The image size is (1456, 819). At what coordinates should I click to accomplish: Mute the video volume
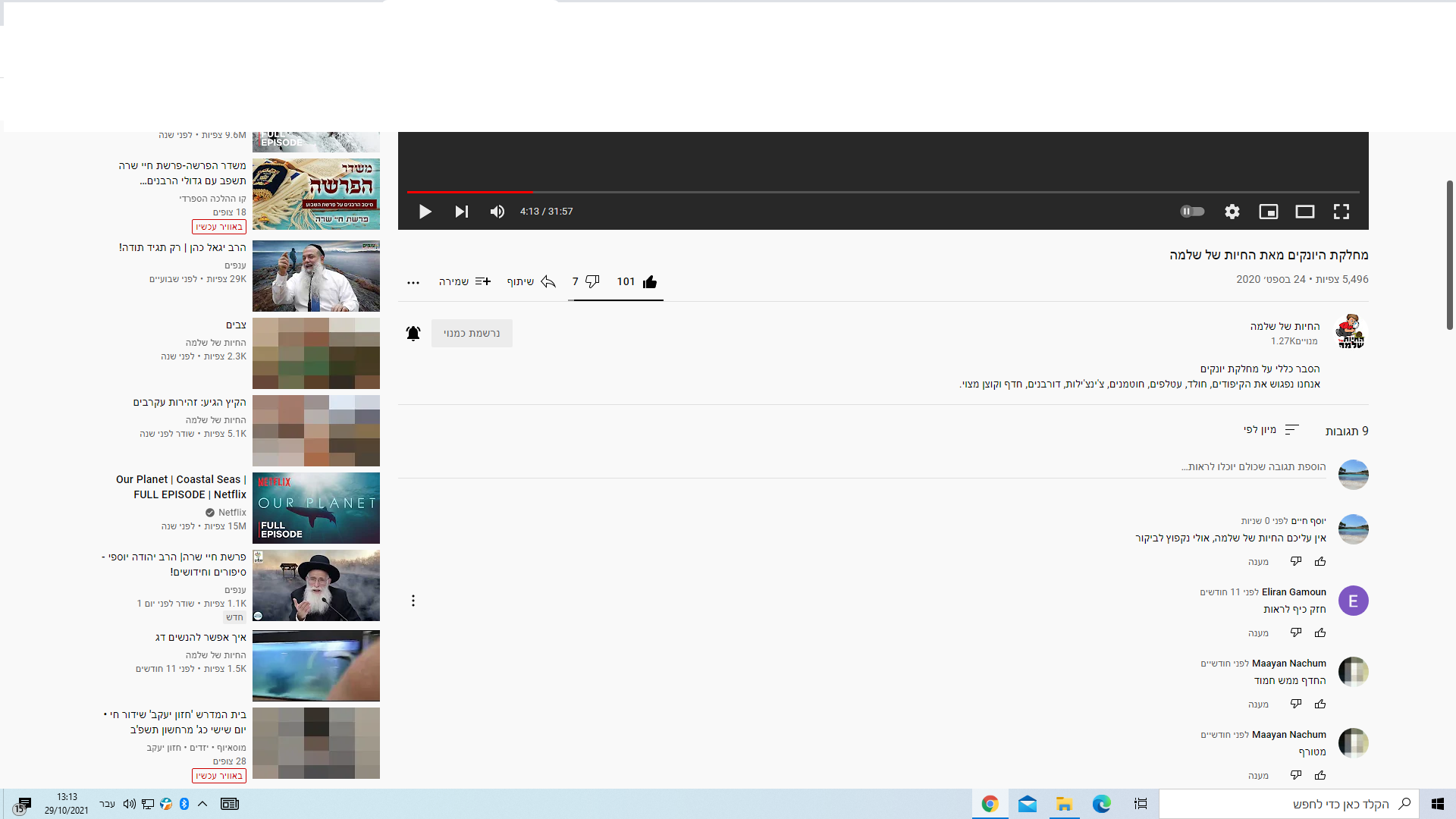coord(497,212)
